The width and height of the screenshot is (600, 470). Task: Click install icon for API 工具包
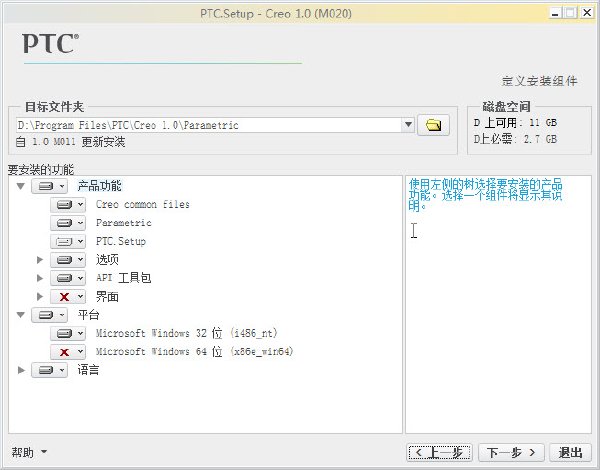click(68, 278)
